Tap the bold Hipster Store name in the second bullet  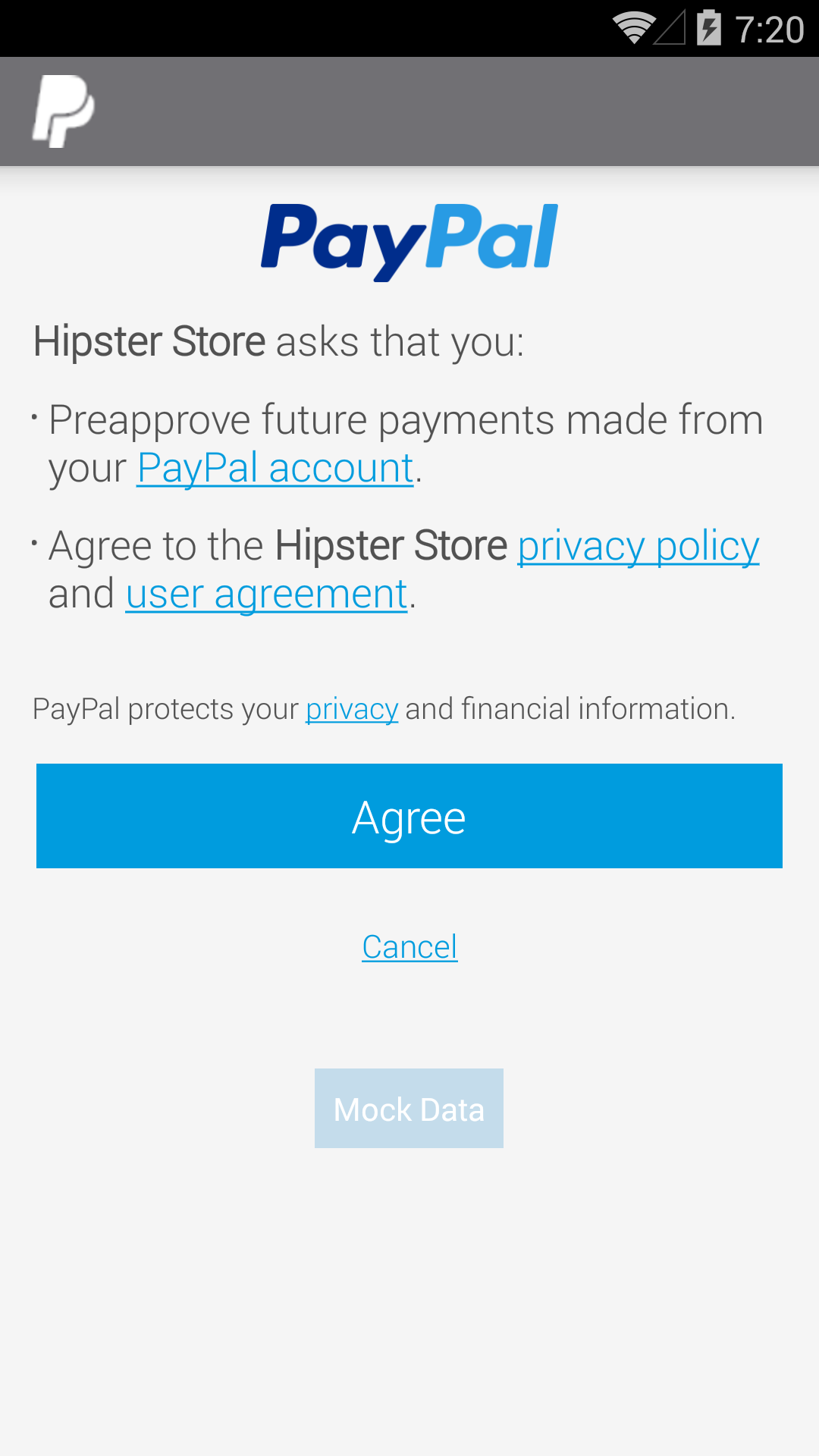coord(391,545)
